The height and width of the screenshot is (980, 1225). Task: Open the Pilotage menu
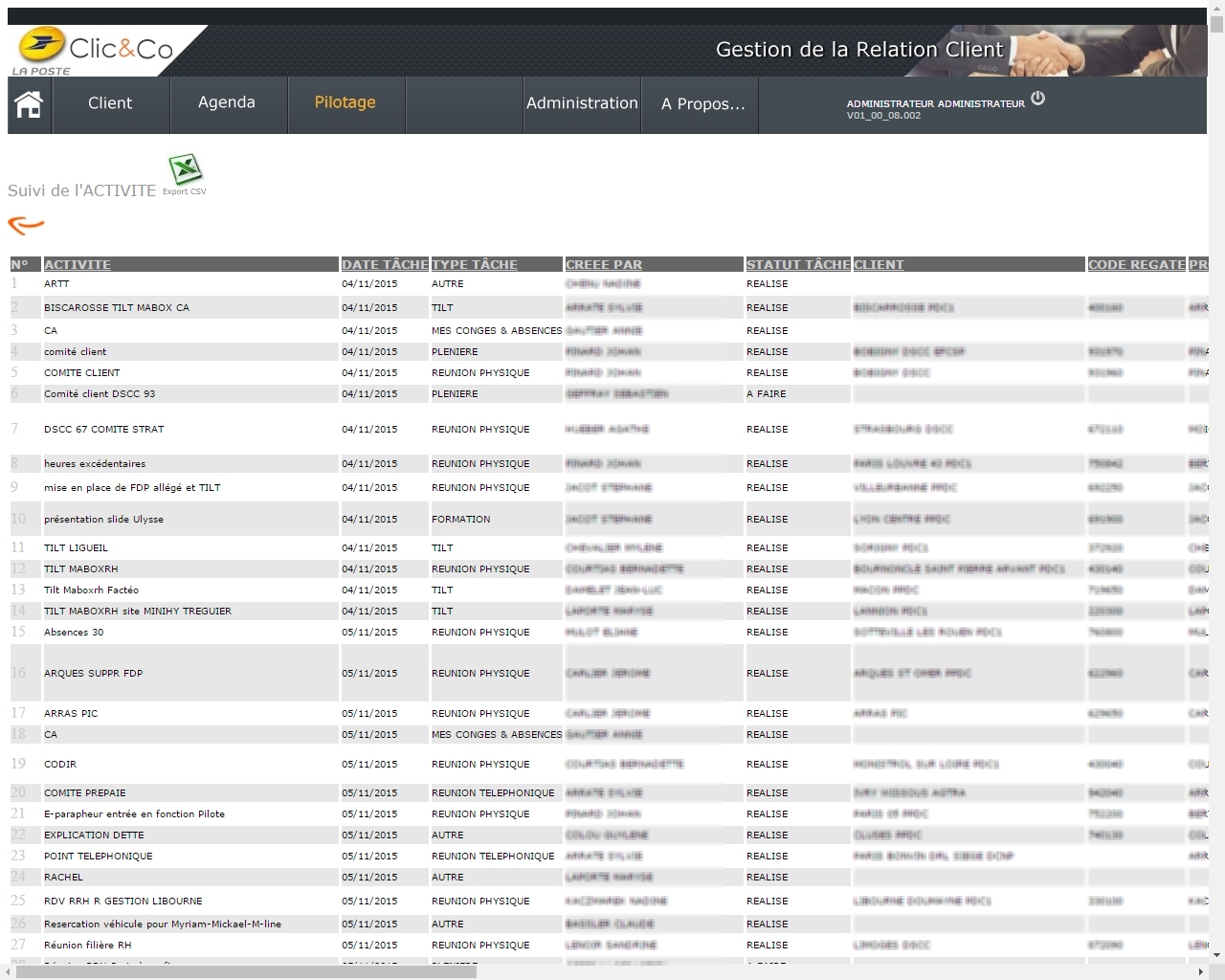tap(345, 102)
